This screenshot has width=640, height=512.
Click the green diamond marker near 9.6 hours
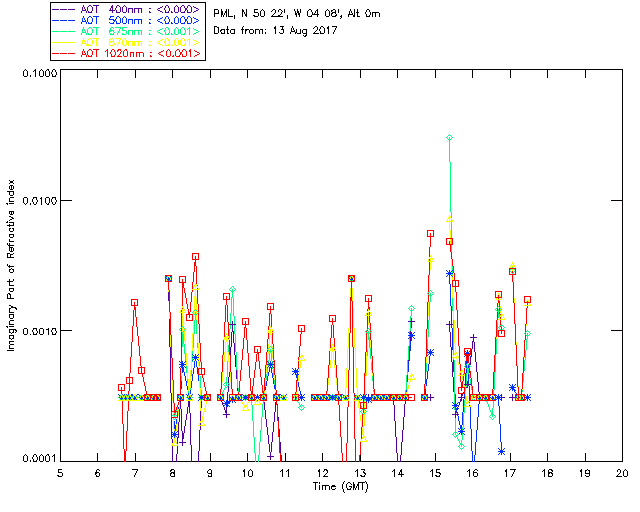click(x=232, y=289)
